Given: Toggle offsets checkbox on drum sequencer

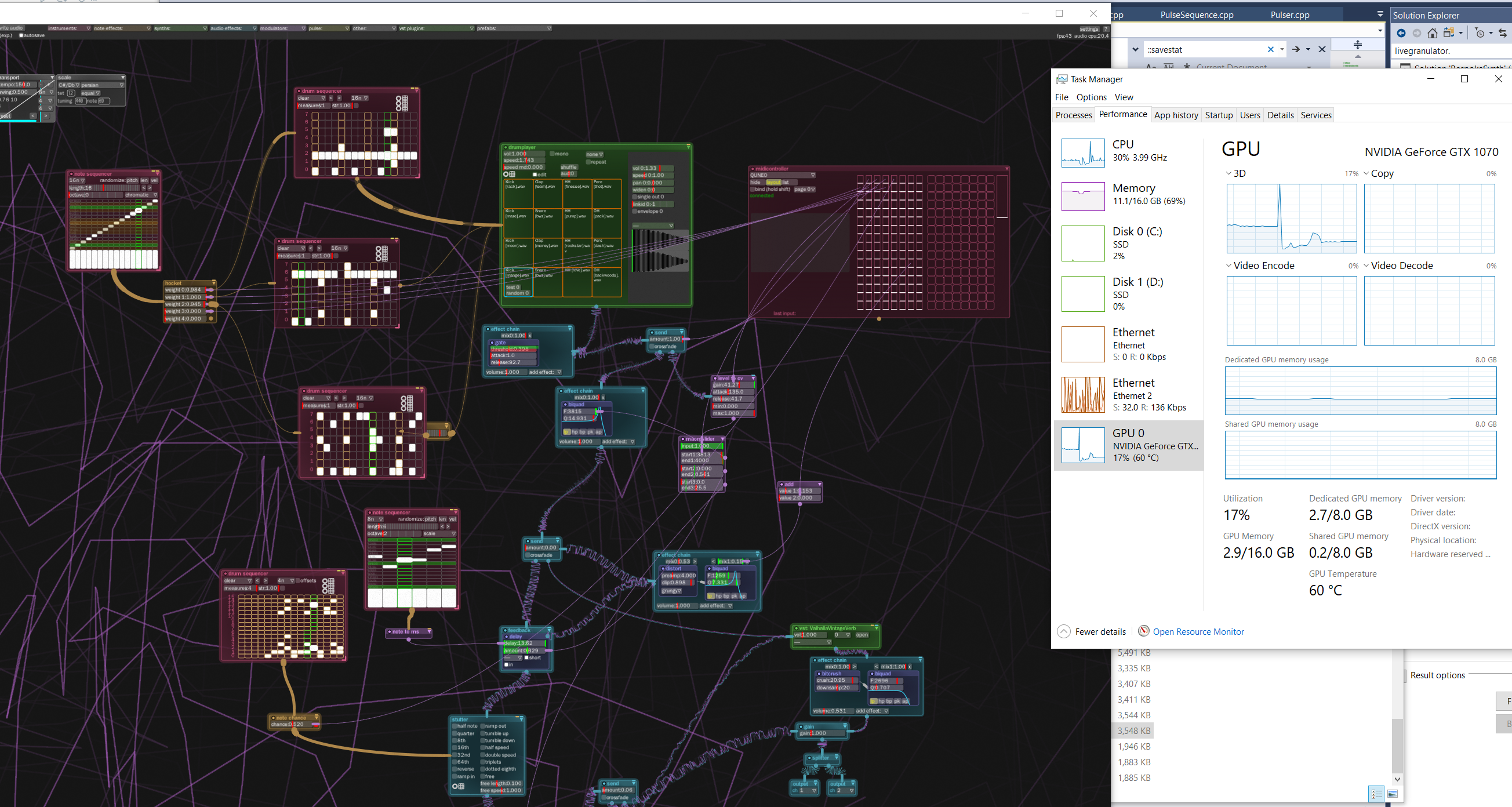Looking at the screenshot, I should coord(297,580).
